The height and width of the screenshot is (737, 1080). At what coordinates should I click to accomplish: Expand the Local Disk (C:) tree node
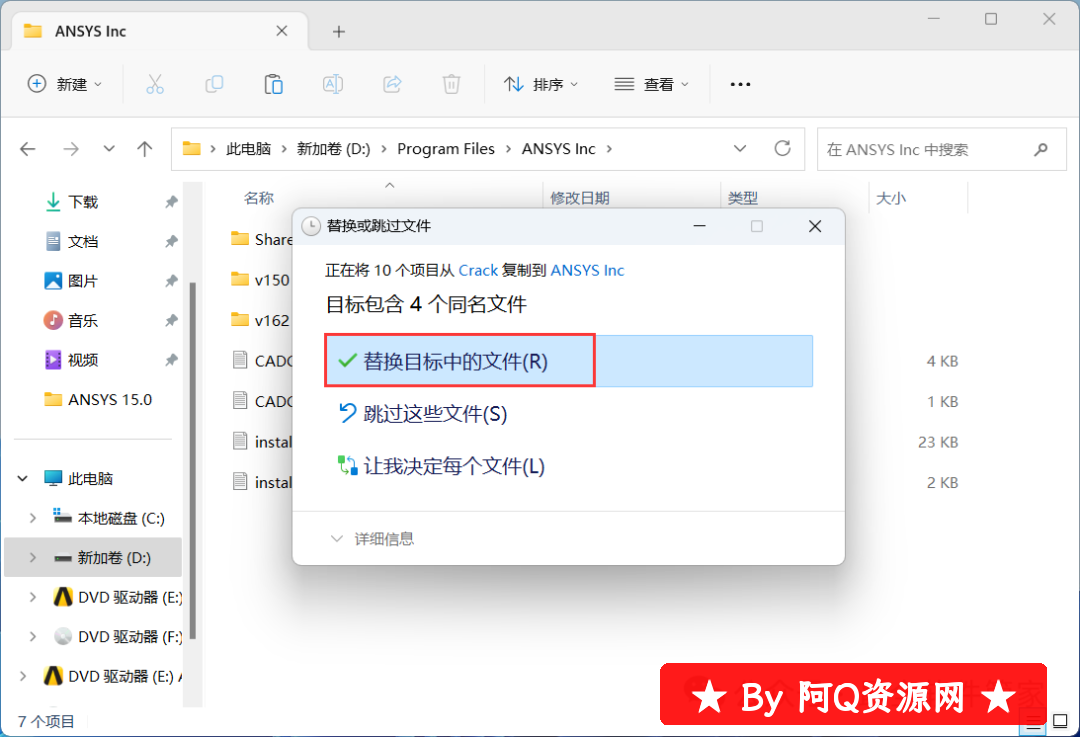tap(33, 518)
